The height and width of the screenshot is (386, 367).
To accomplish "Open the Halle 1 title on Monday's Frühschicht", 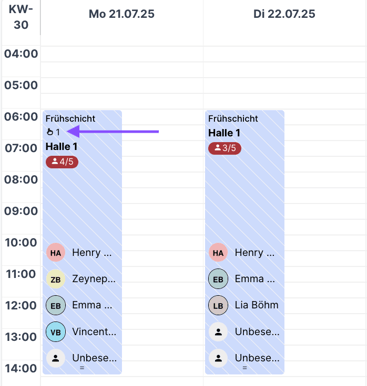I will [x=61, y=146].
